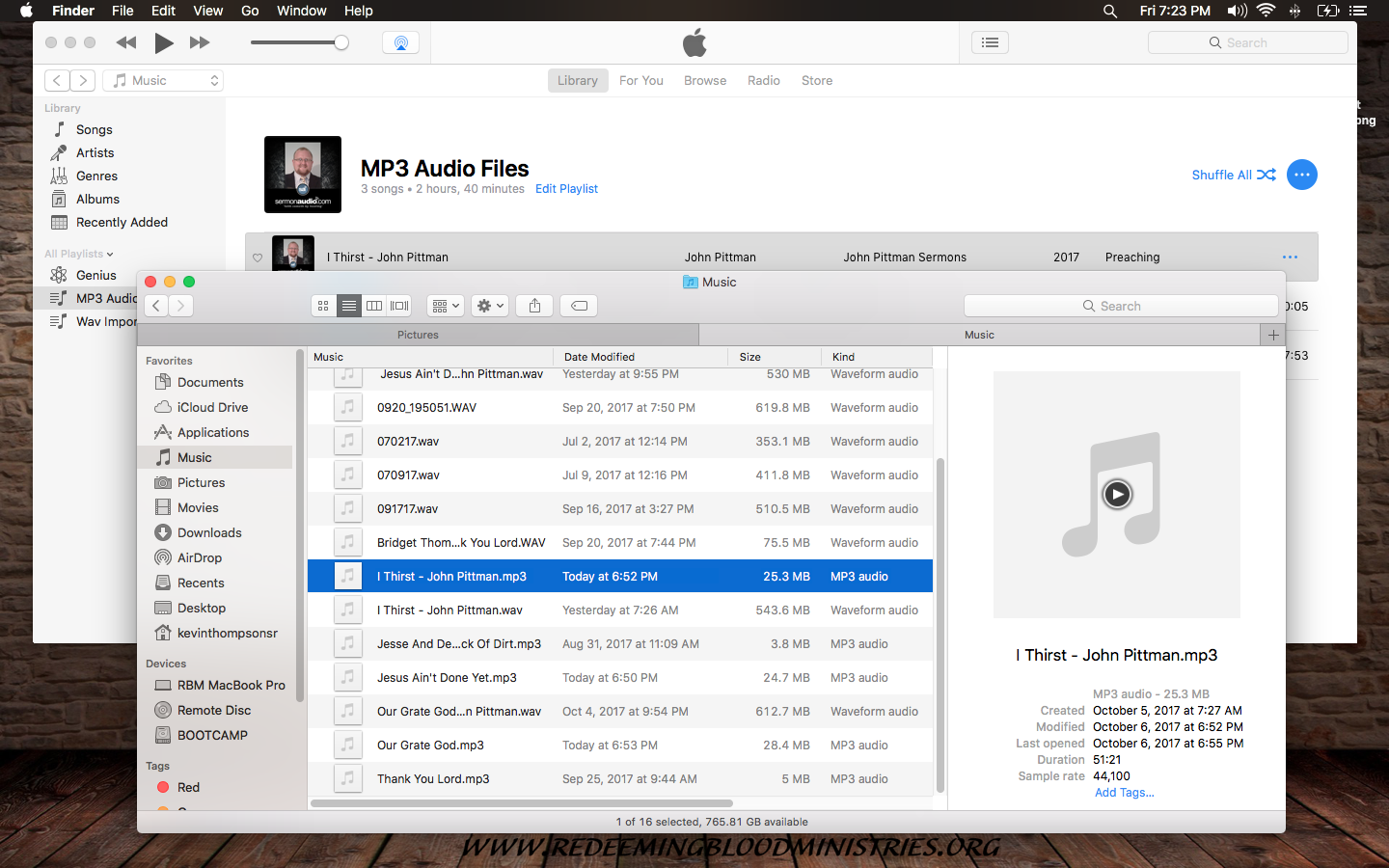Image resolution: width=1389 pixels, height=868 pixels.
Task: Click the MP3 Audio Files playlist artwork
Action: 303,175
